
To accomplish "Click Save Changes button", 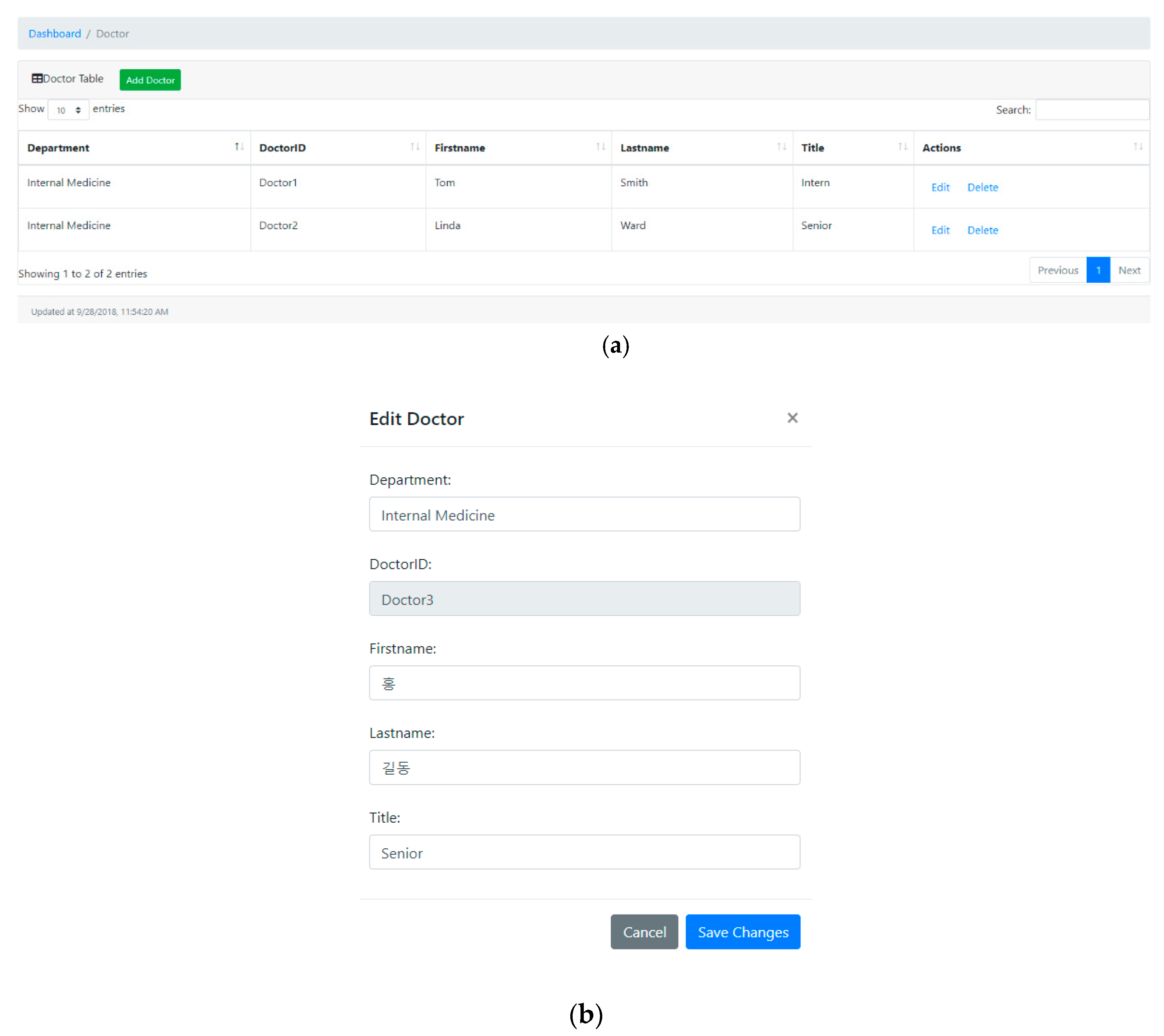I will pyautogui.click(x=743, y=932).
